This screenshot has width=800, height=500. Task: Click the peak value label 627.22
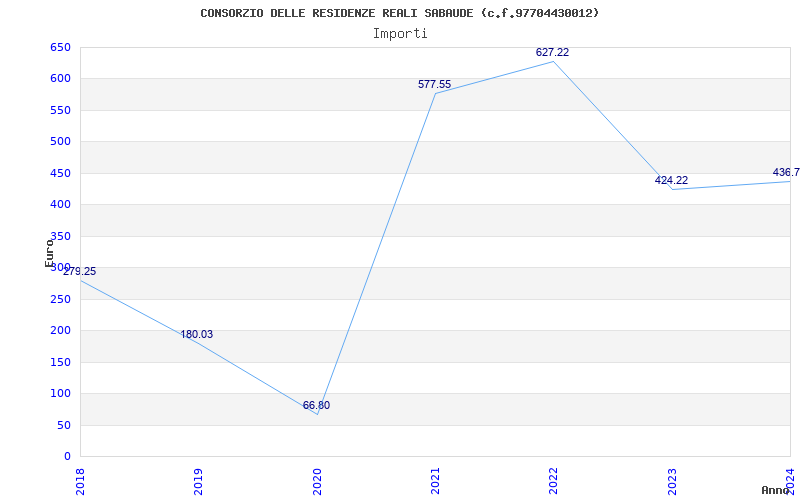click(x=552, y=53)
